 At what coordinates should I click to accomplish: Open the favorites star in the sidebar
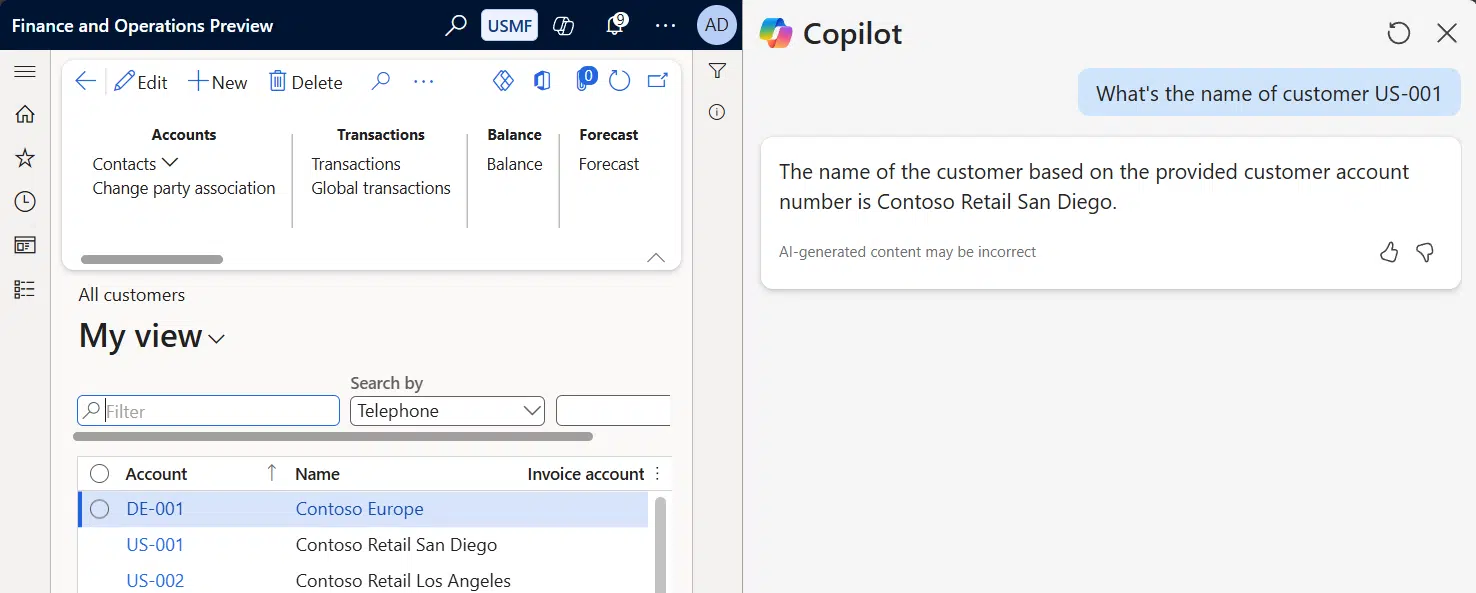[x=24, y=157]
